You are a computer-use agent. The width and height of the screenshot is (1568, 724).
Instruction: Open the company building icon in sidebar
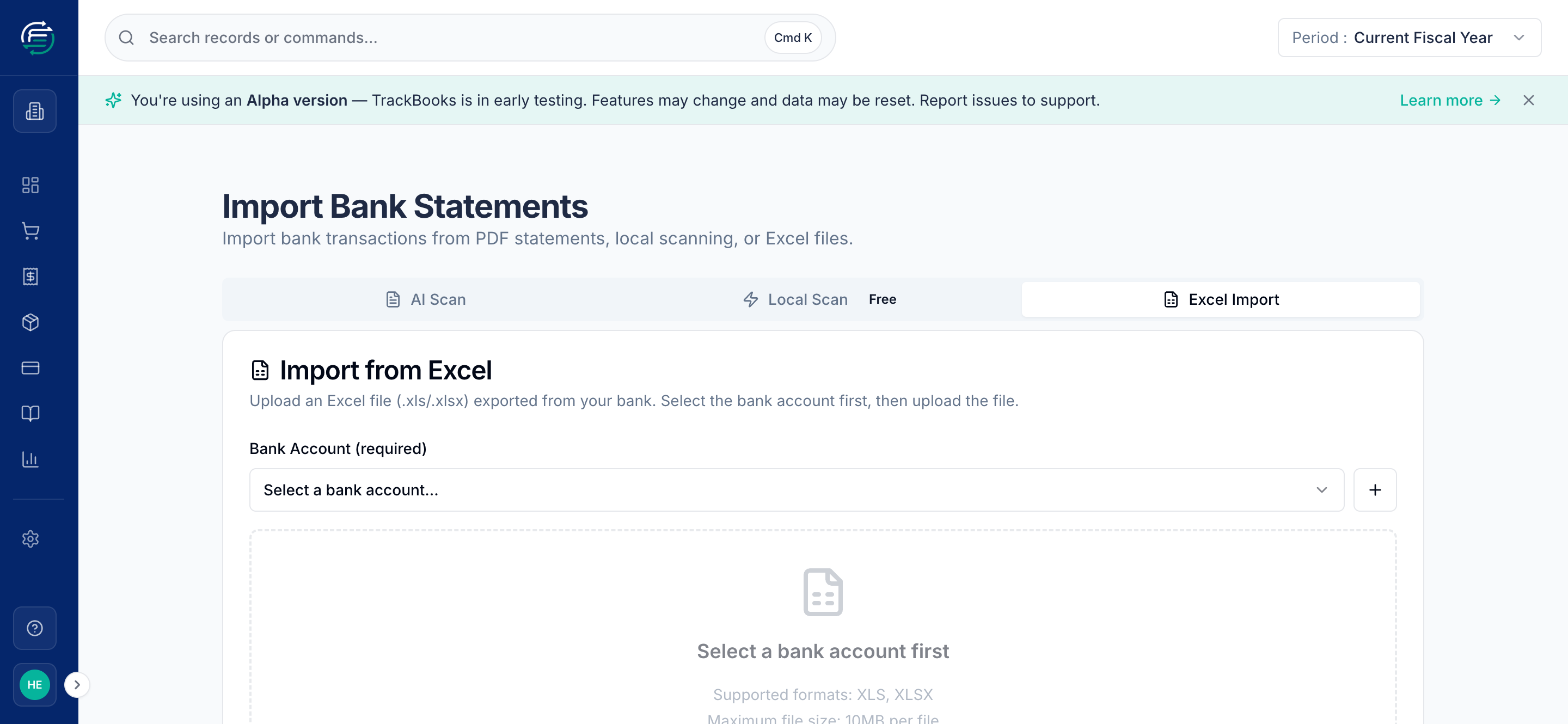click(35, 111)
